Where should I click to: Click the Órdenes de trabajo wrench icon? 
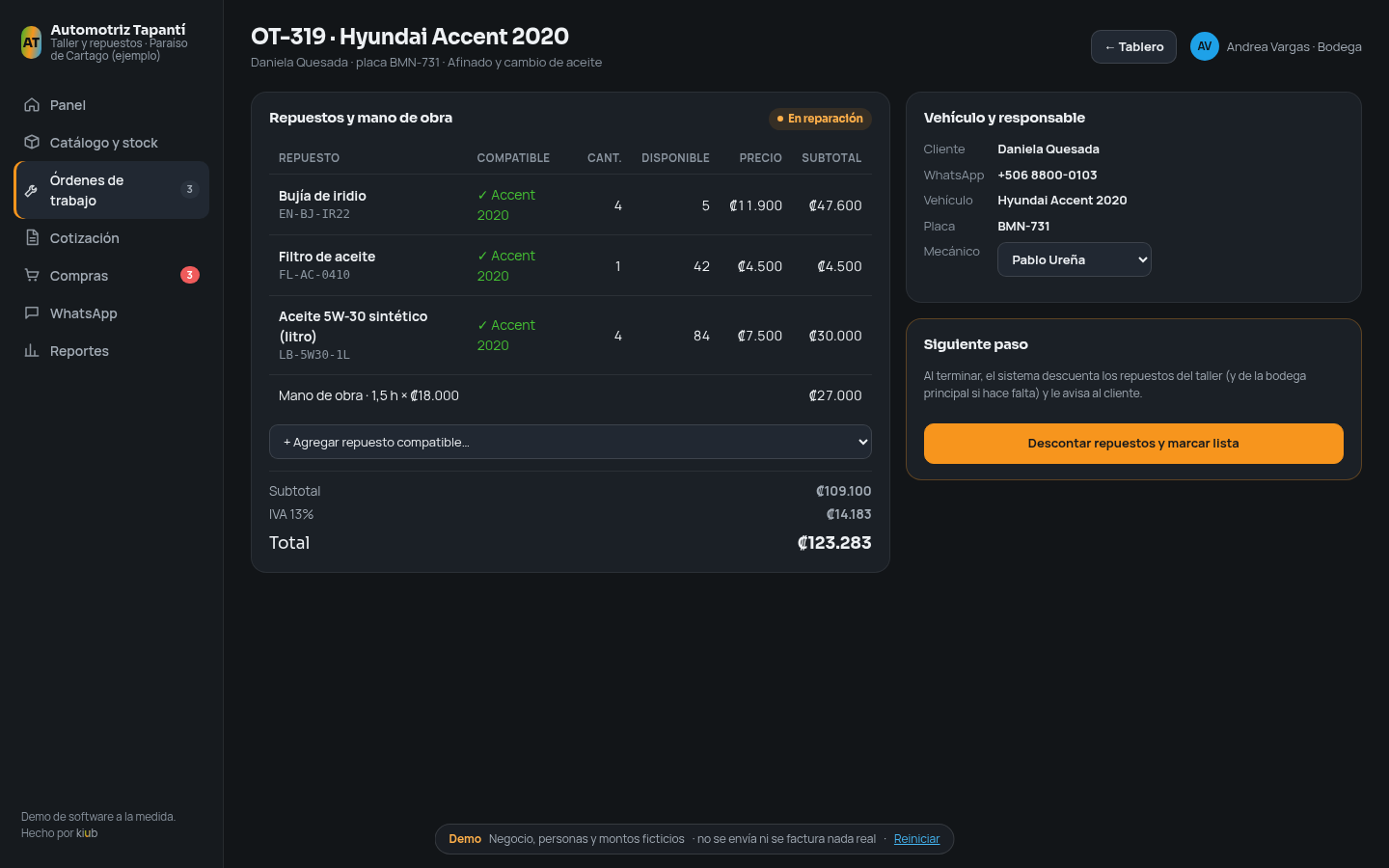(32, 190)
